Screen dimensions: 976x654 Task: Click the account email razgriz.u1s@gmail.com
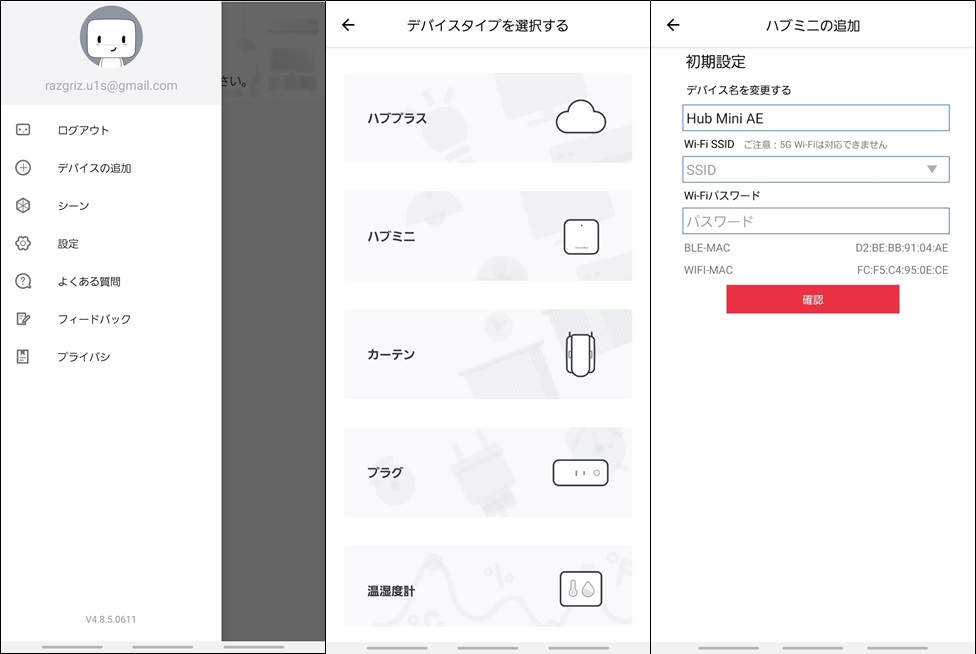tap(111, 86)
